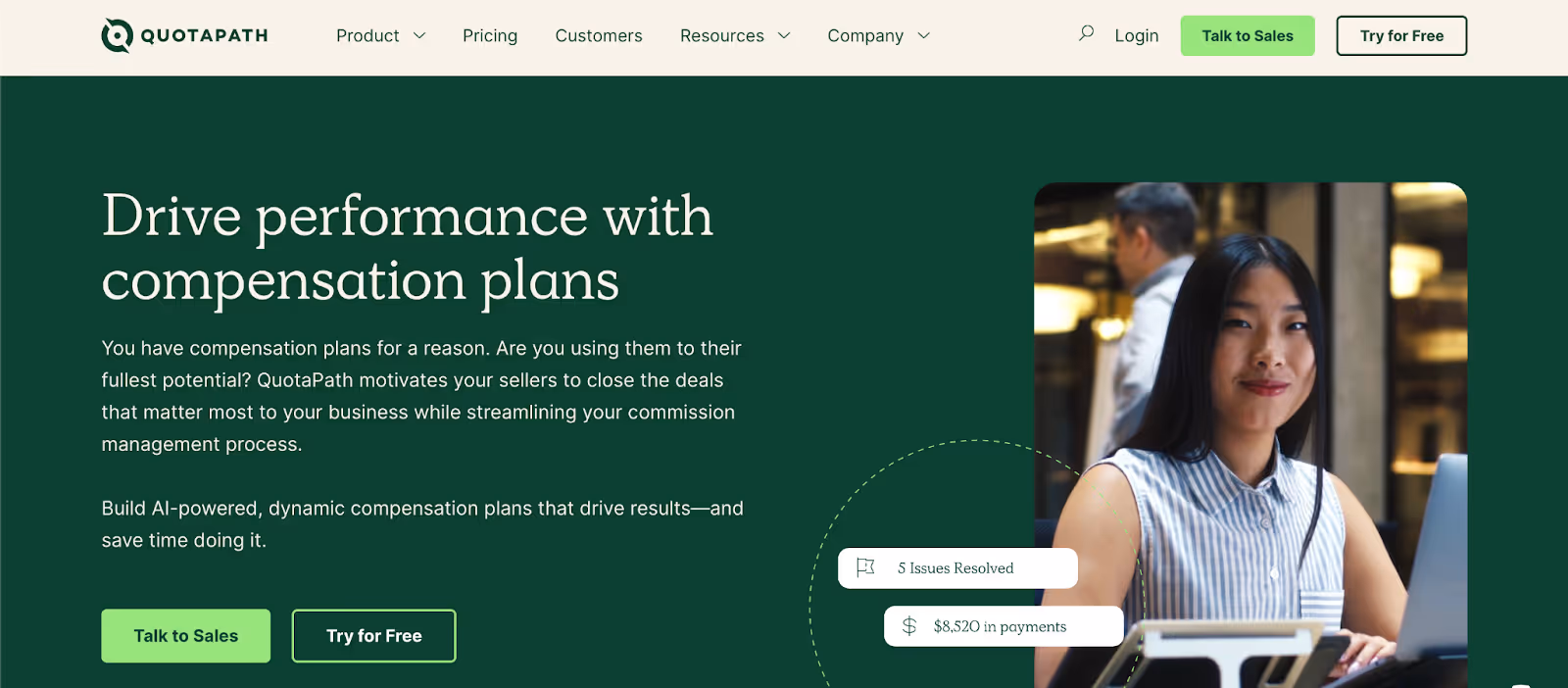Viewport: 1568px width, 688px height.
Task: Click the $8,520 in payments card
Action: [1004, 626]
